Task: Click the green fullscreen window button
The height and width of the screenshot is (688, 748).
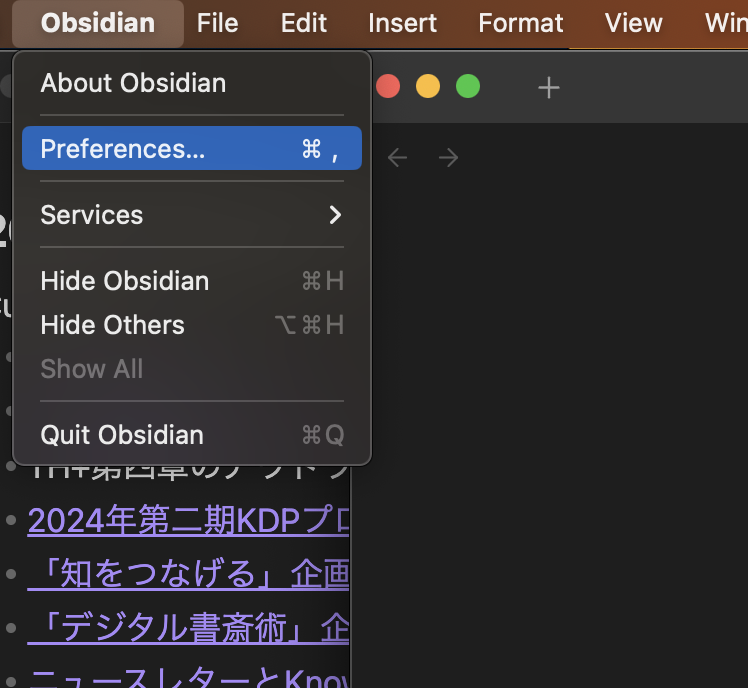Action: coord(468,86)
